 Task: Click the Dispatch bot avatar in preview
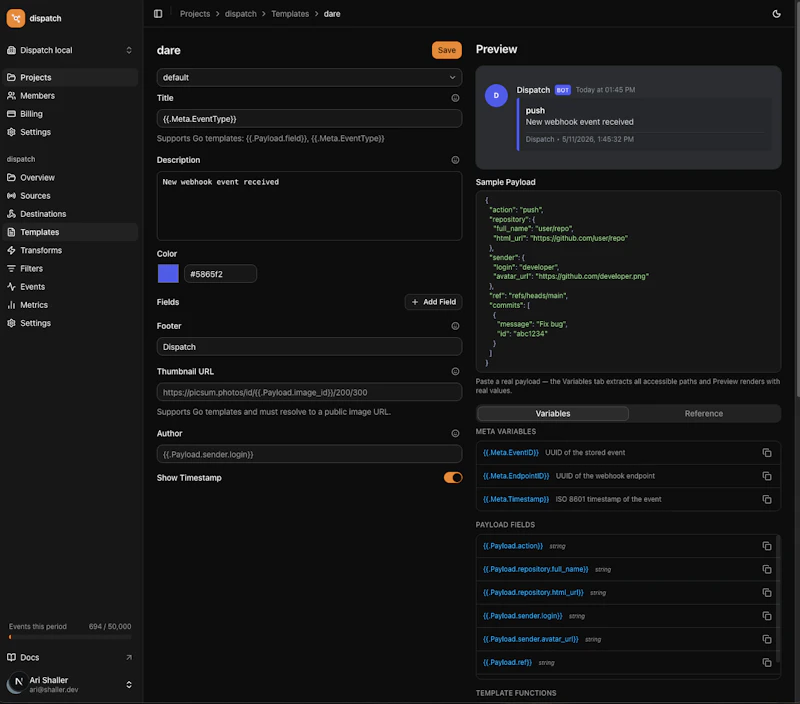pyautogui.click(x=496, y=95)
